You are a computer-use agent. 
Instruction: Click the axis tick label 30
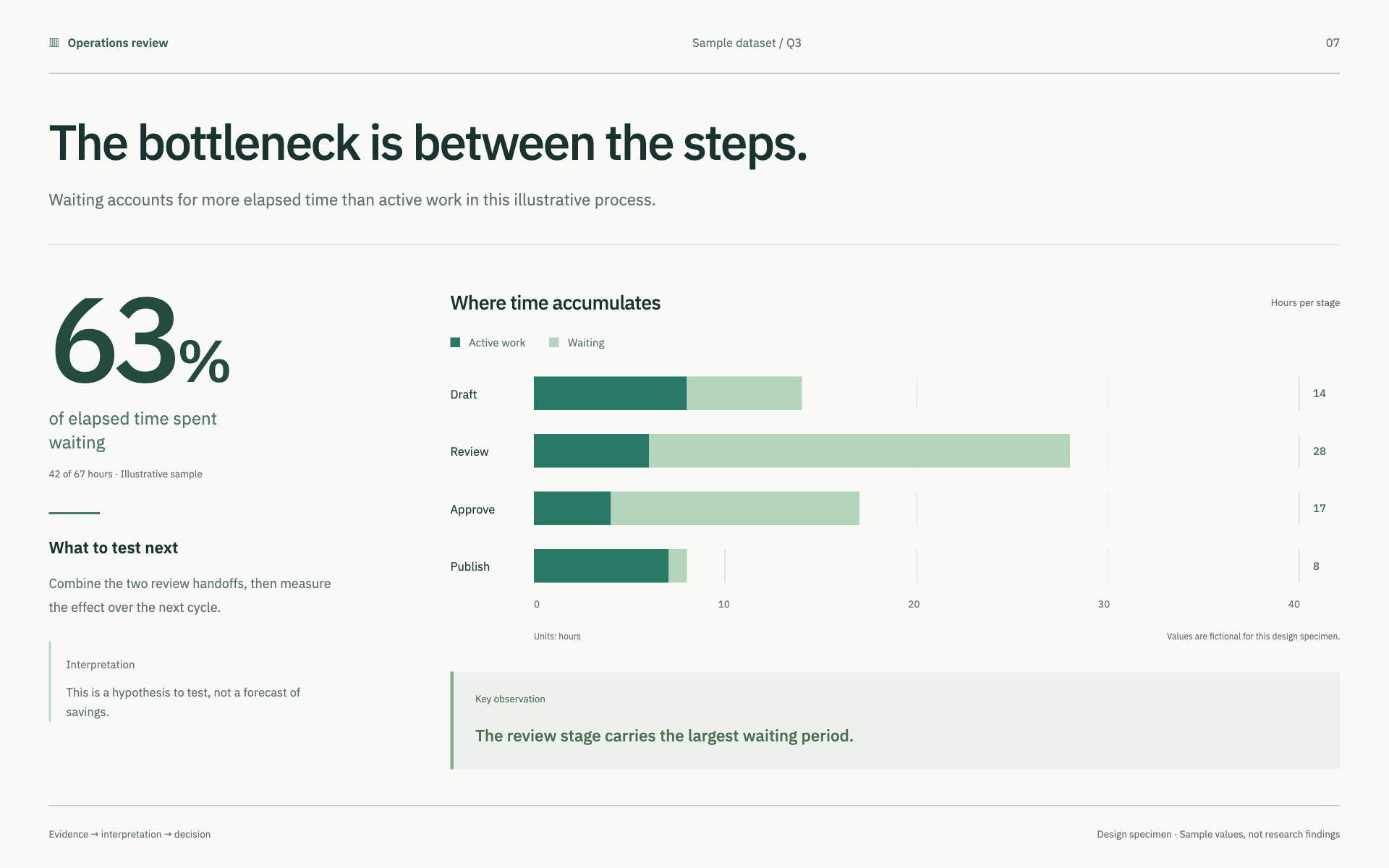click(x=1104, y=604)
